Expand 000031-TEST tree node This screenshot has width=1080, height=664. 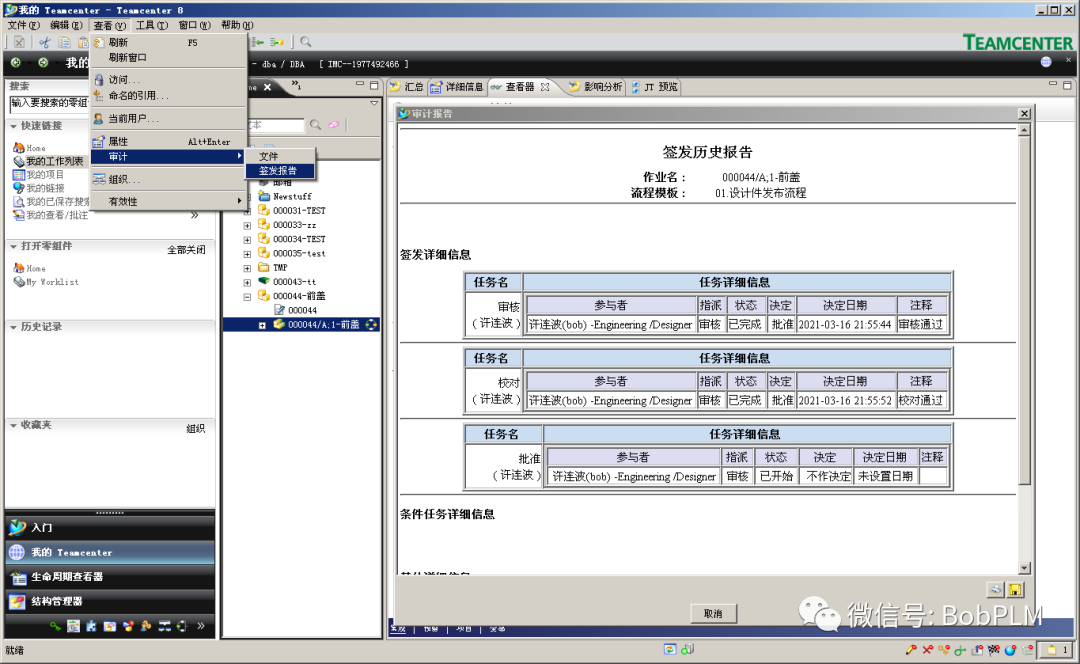(247, 211)
